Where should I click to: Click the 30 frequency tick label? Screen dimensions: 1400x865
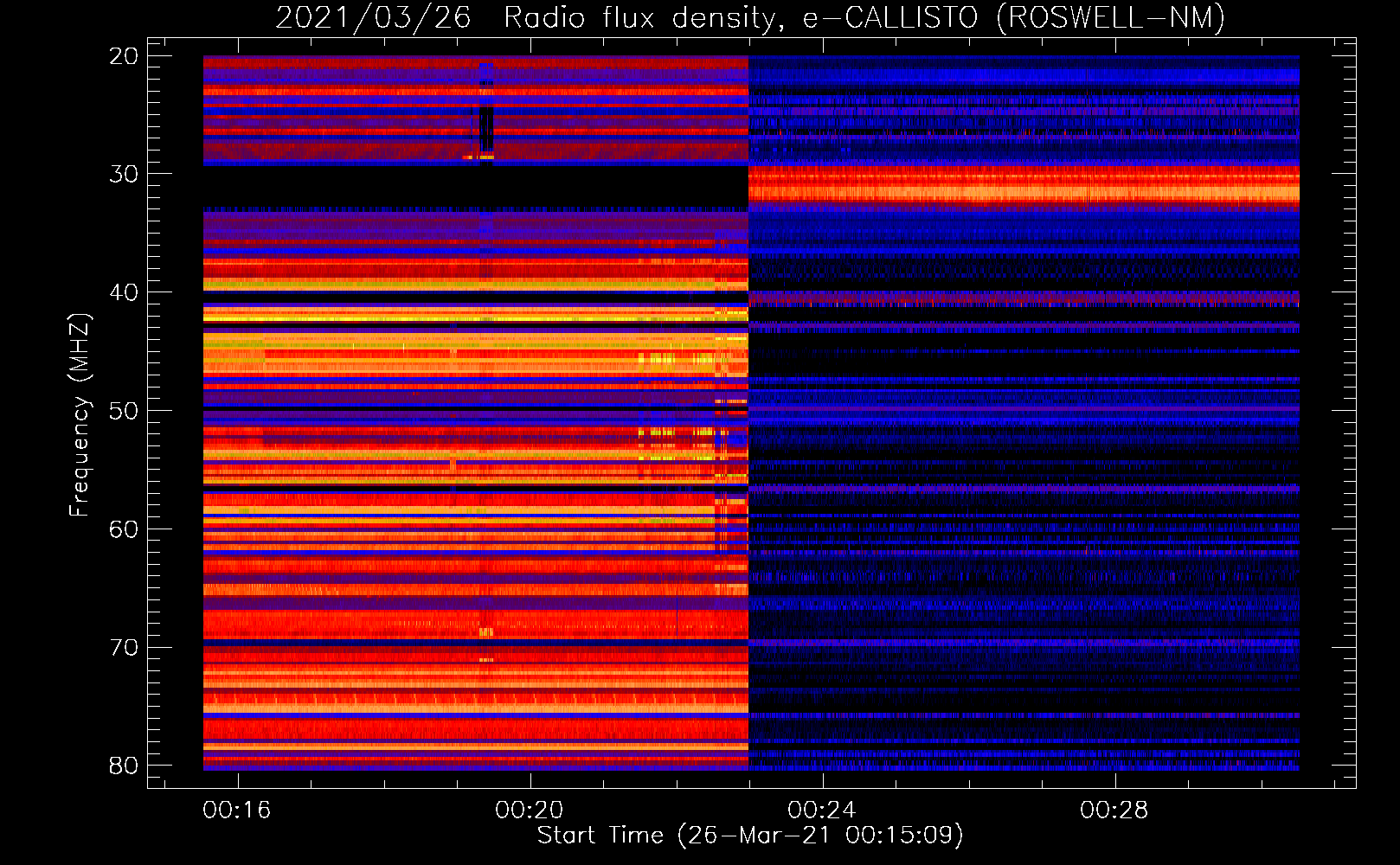(125, 174)
